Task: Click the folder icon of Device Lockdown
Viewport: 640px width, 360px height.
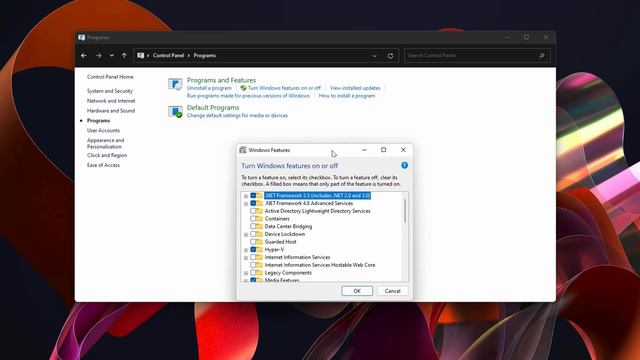Action: 260,234
